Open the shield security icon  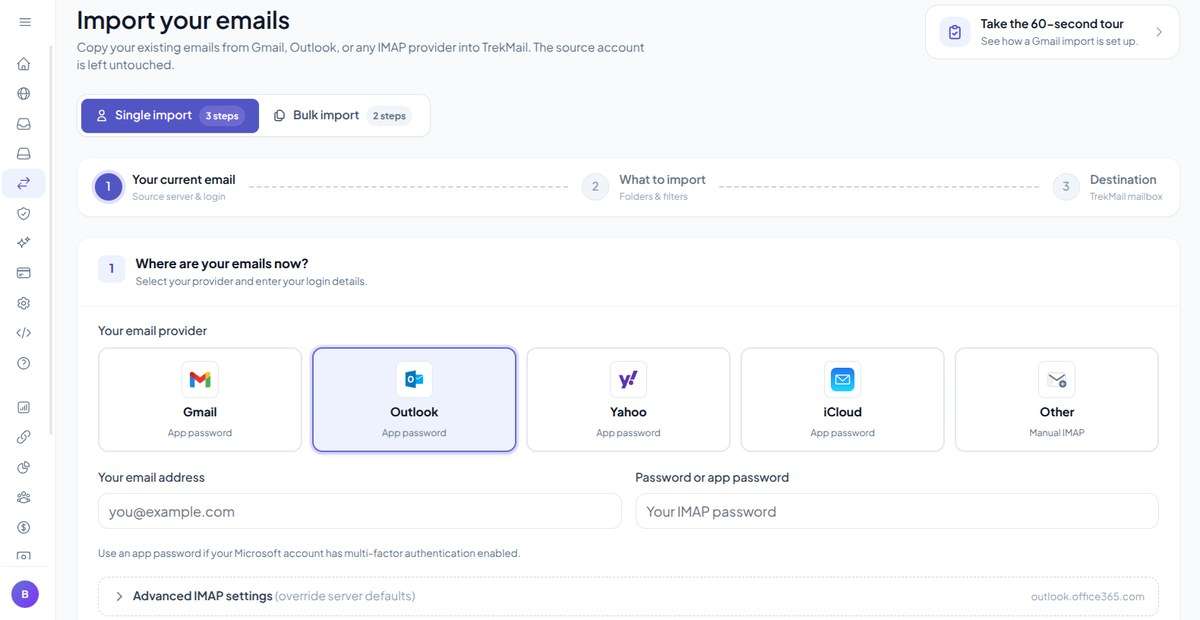24,213
